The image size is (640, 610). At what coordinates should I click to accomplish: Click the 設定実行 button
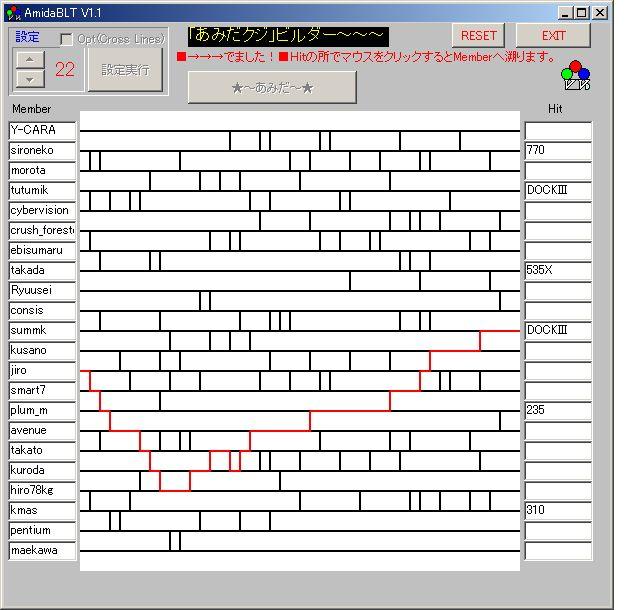point(125,69)
